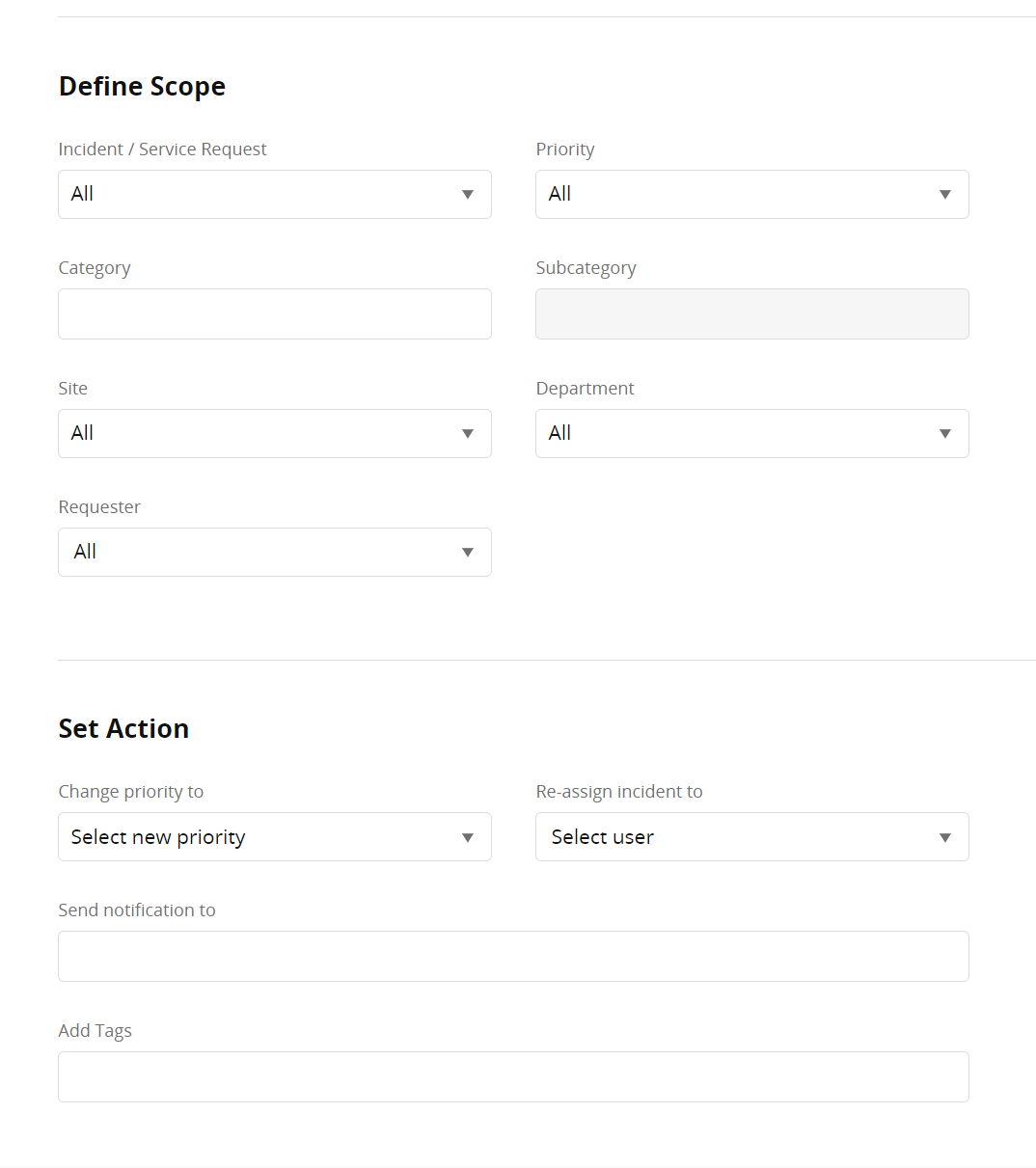This screenshot has height=1168, width=1036.
Task: Click the greyed-out Subcategory field
Action: pyautogui.click(x=752, y=314)
